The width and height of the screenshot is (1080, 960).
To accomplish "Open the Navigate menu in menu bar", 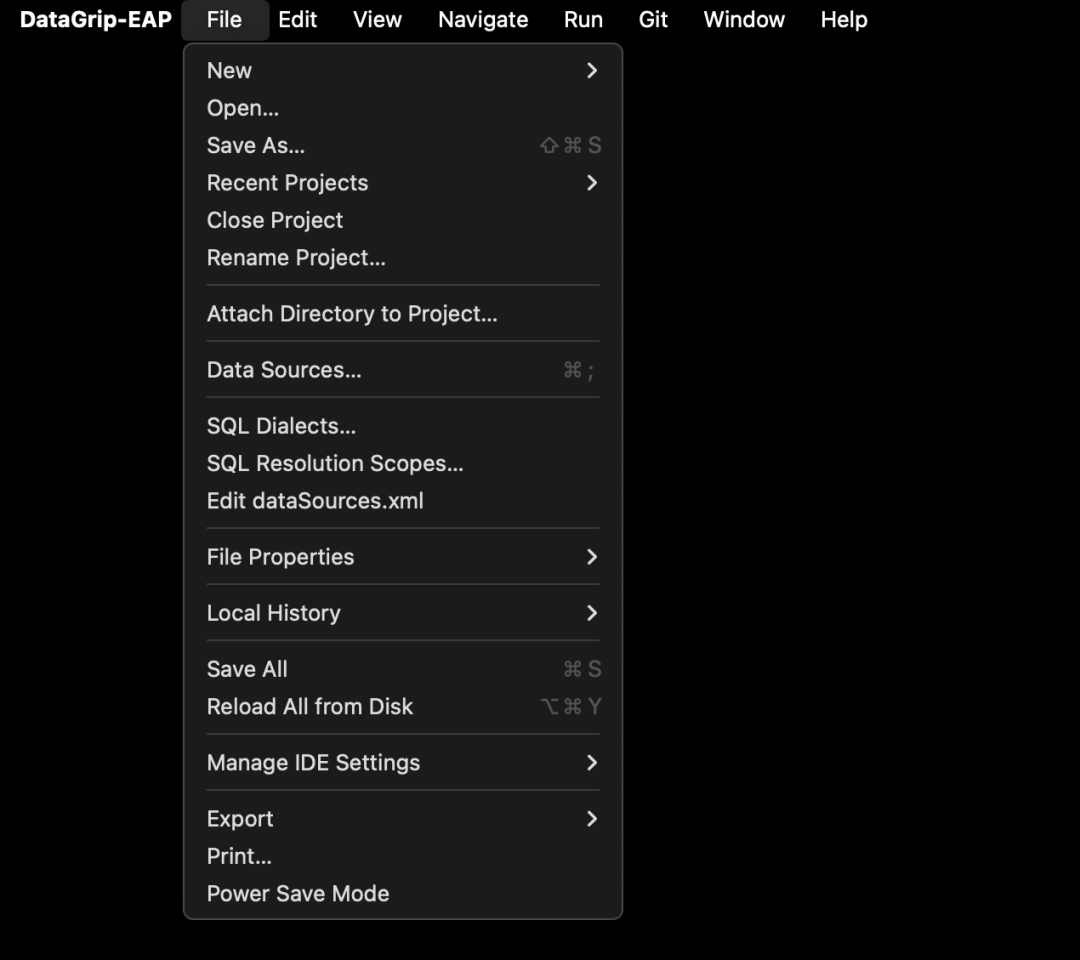I will (x=483, y=19).
